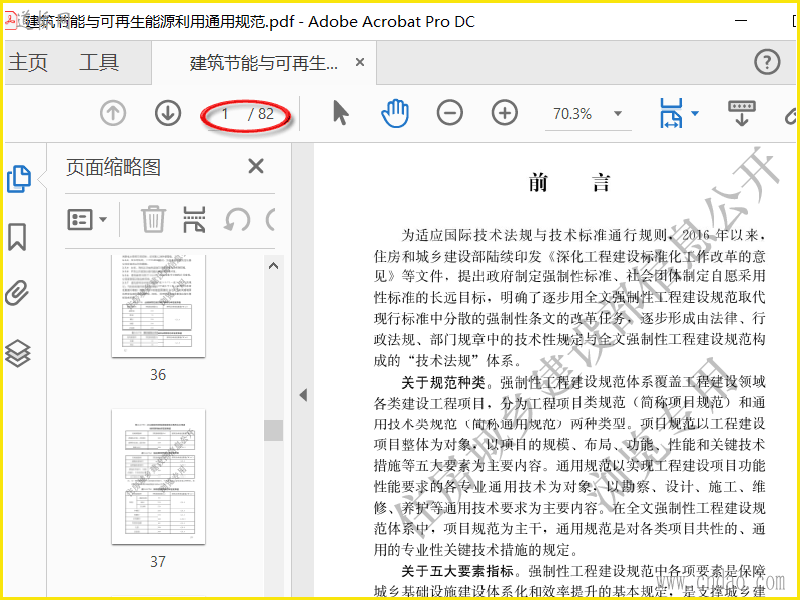Click the insert page break icon

[194, 219]
